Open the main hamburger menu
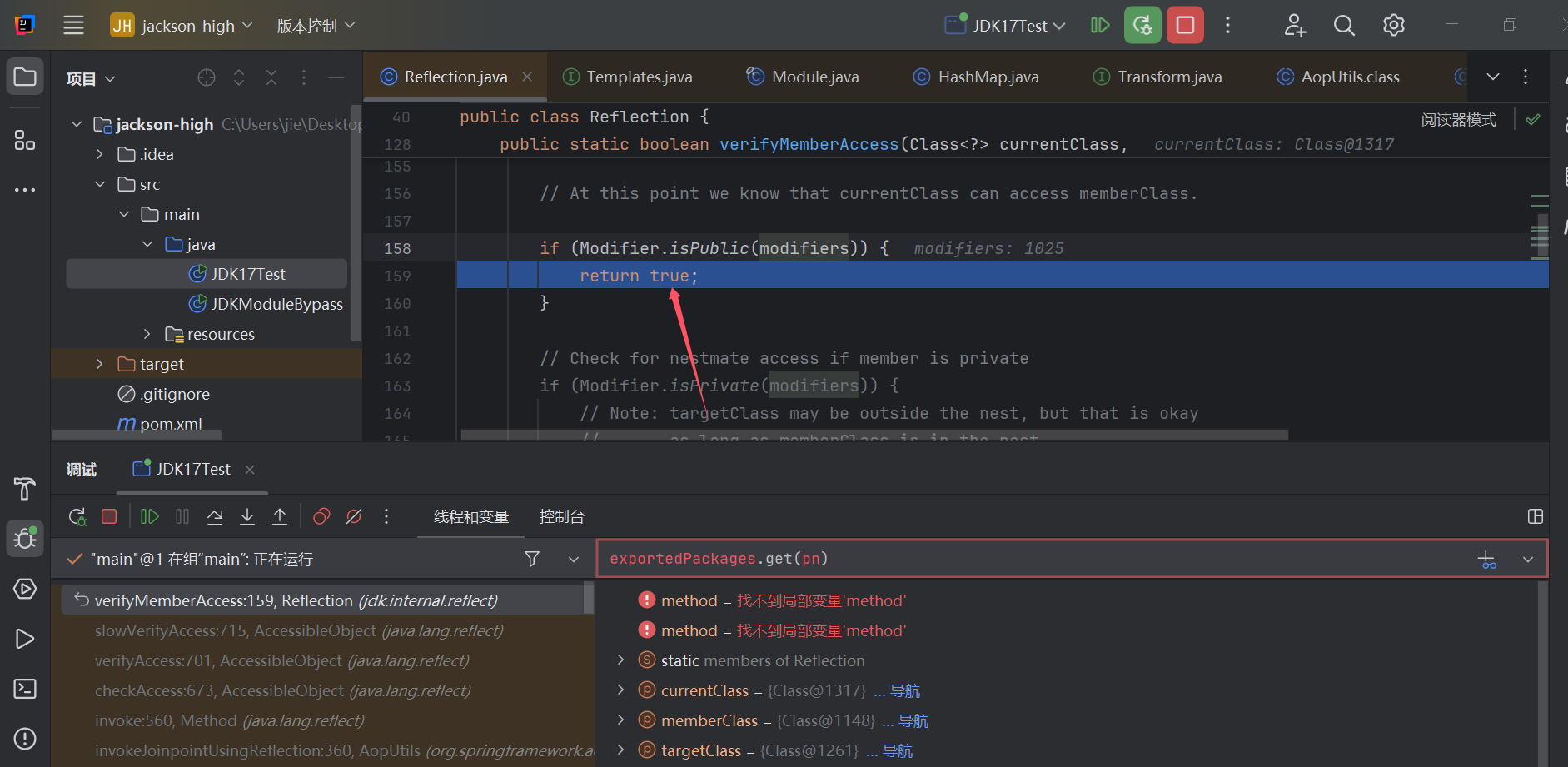The image size is (1568, 767). coord(73,25)
